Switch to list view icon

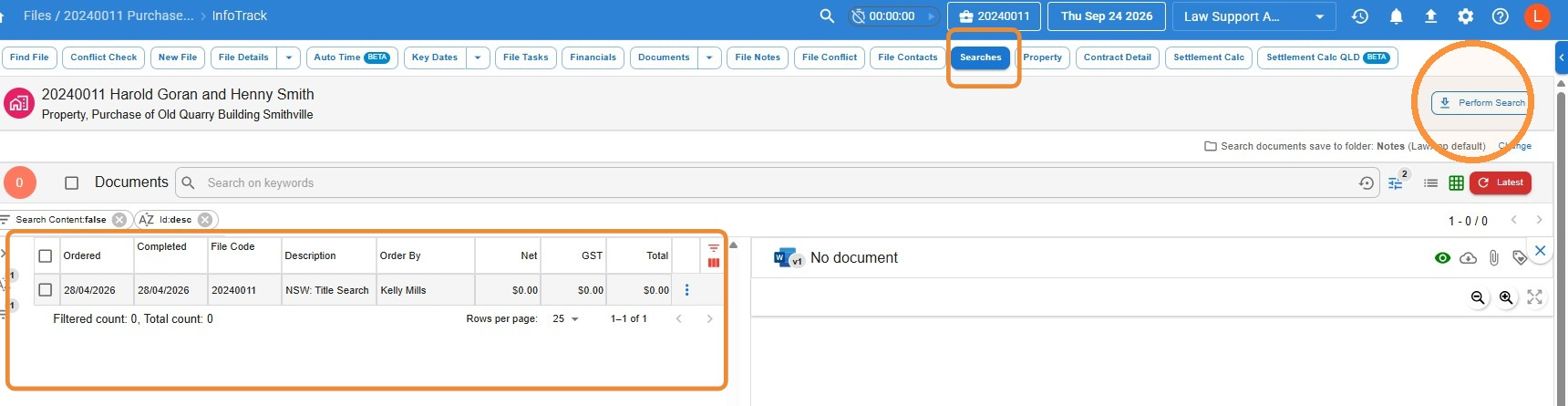pyautogui.click(x=1430, y=183)
